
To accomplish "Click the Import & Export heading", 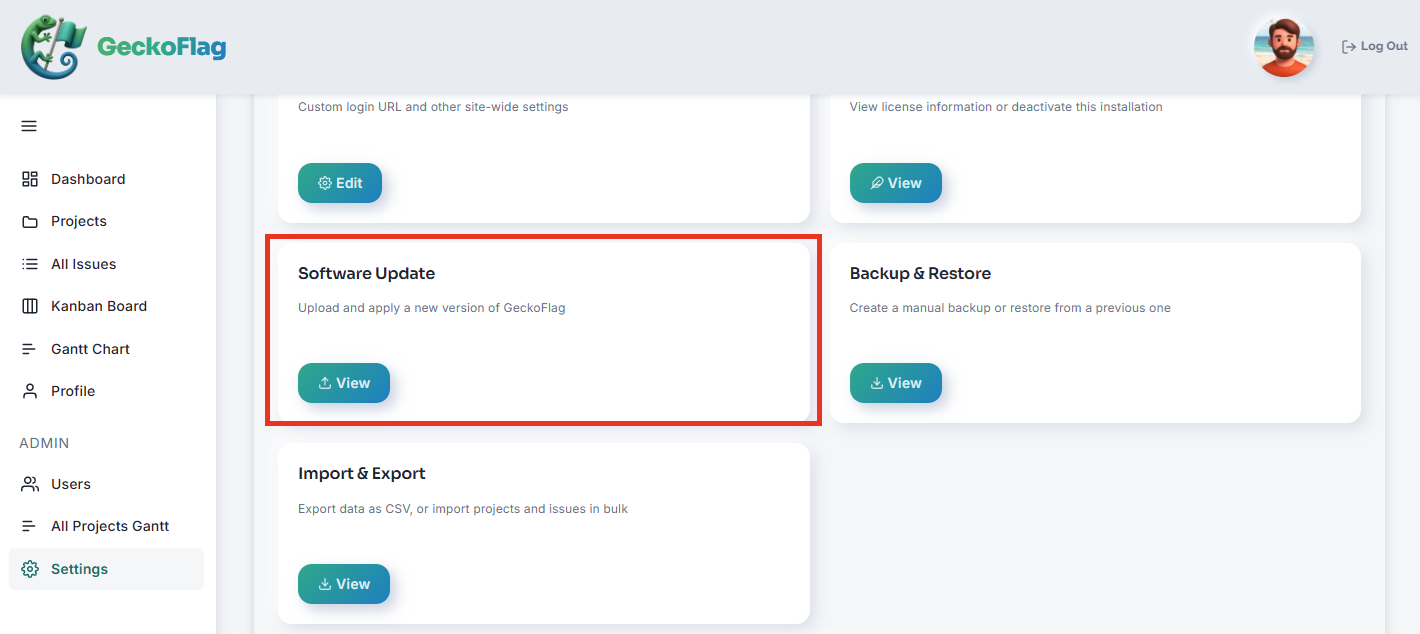I will point(362,473).
